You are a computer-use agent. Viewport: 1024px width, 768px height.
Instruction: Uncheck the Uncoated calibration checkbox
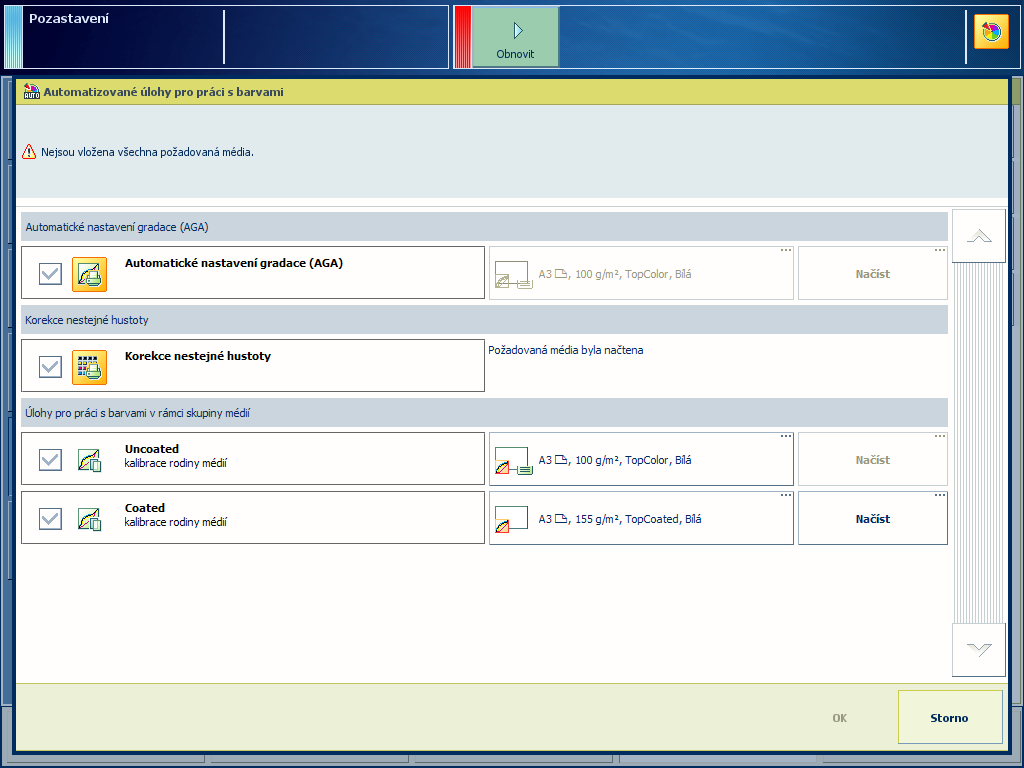(x=50, y=460)
